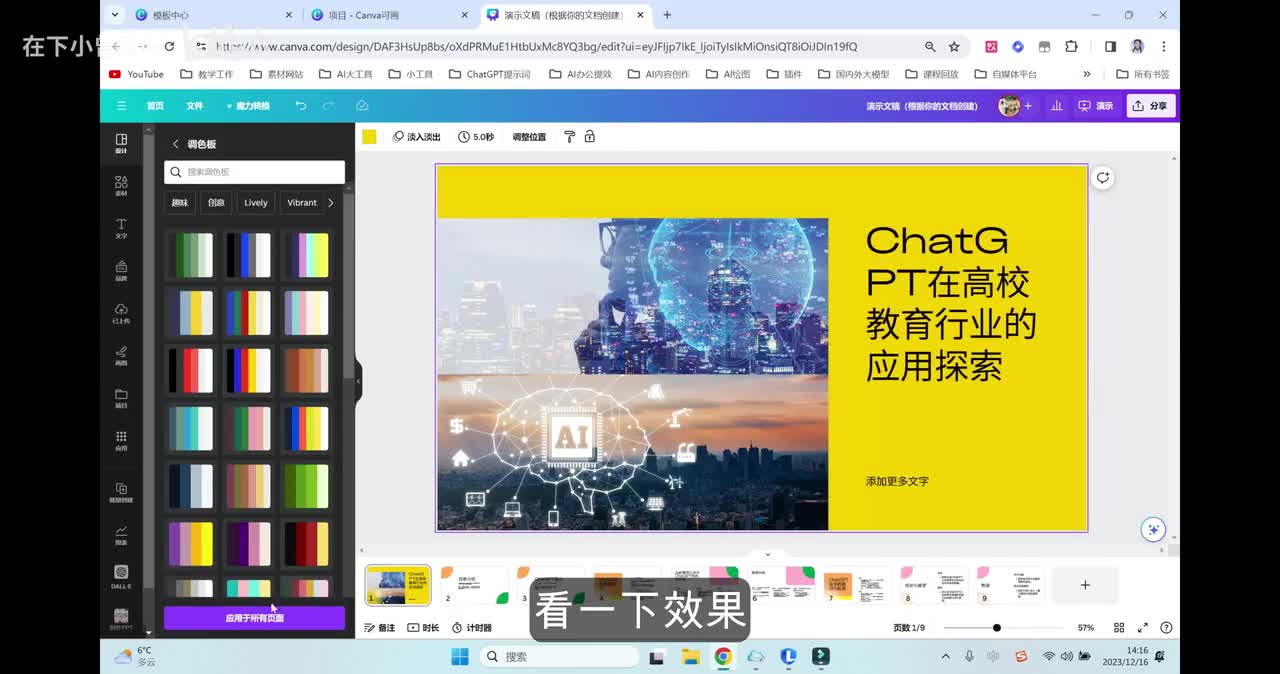Click the 分享 share button

pos(1151,106)
